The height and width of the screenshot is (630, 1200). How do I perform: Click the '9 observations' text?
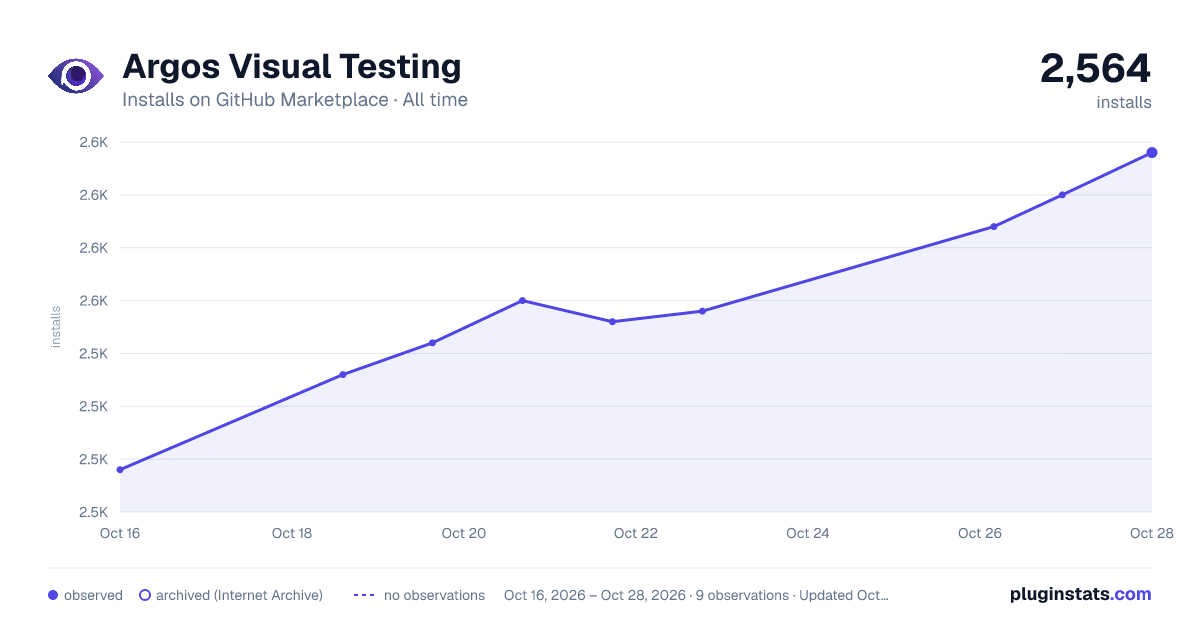(742, 595)
